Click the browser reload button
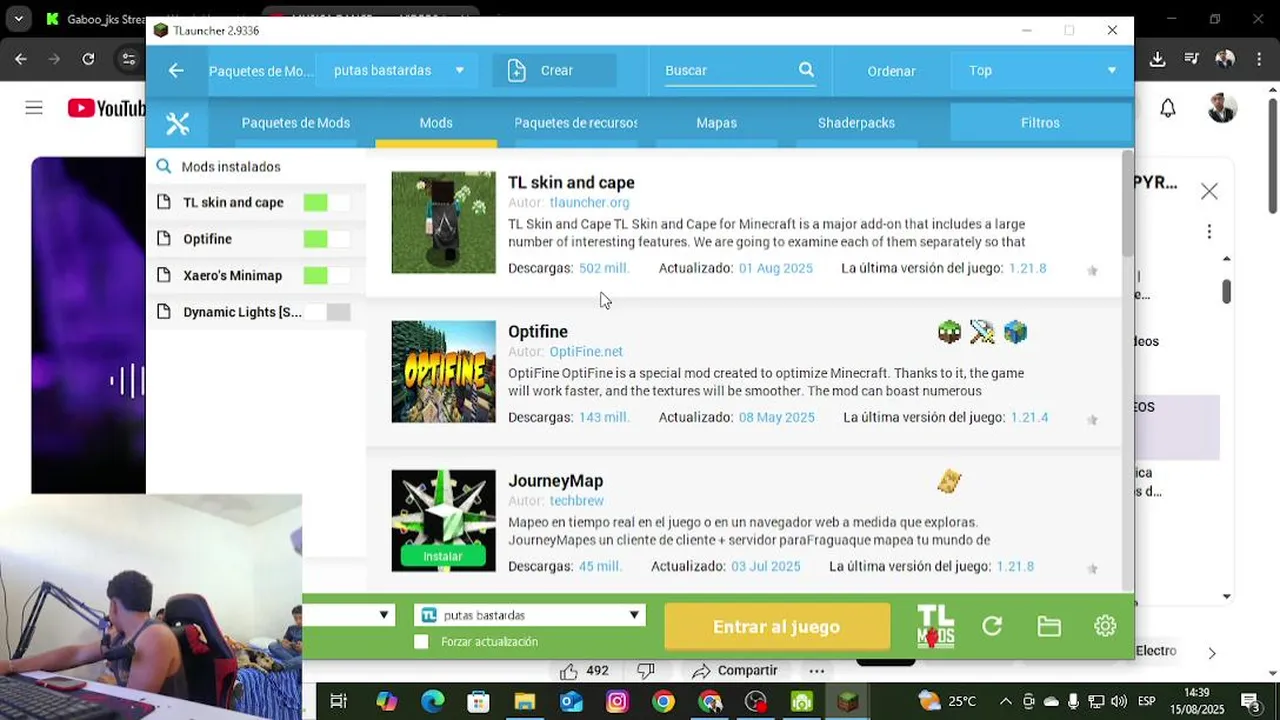The width and height of the screenshot is (1280, 720). (x=88, y=59)
